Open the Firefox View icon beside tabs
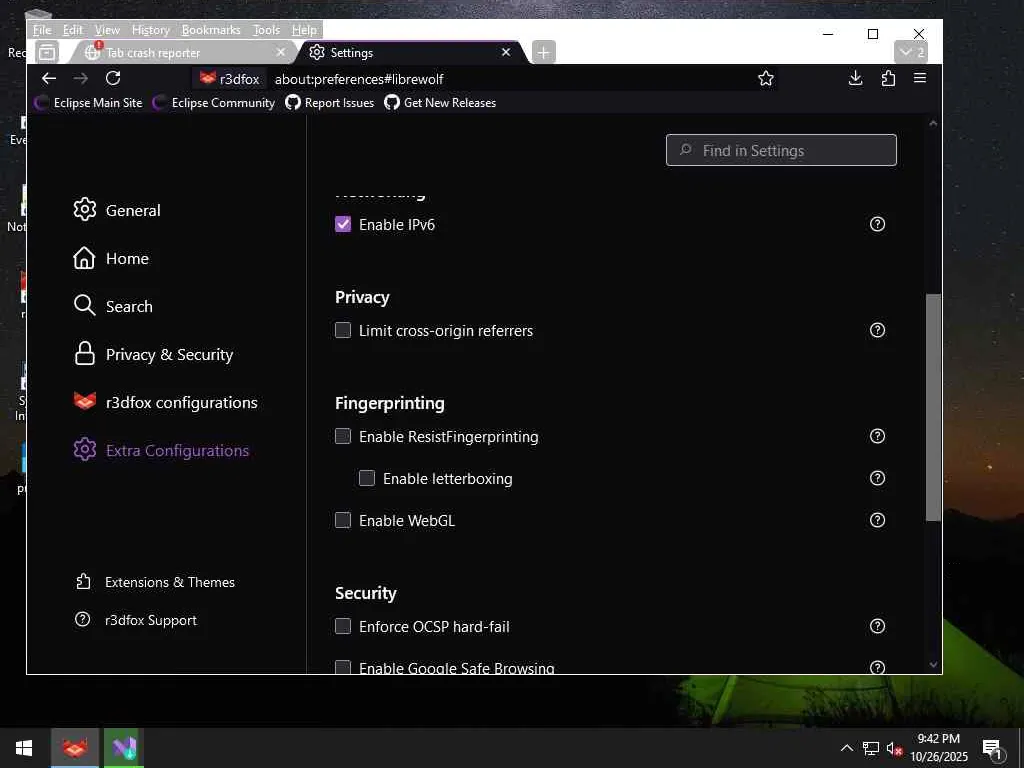This screenshot has width=1024, height=768. 48,52
